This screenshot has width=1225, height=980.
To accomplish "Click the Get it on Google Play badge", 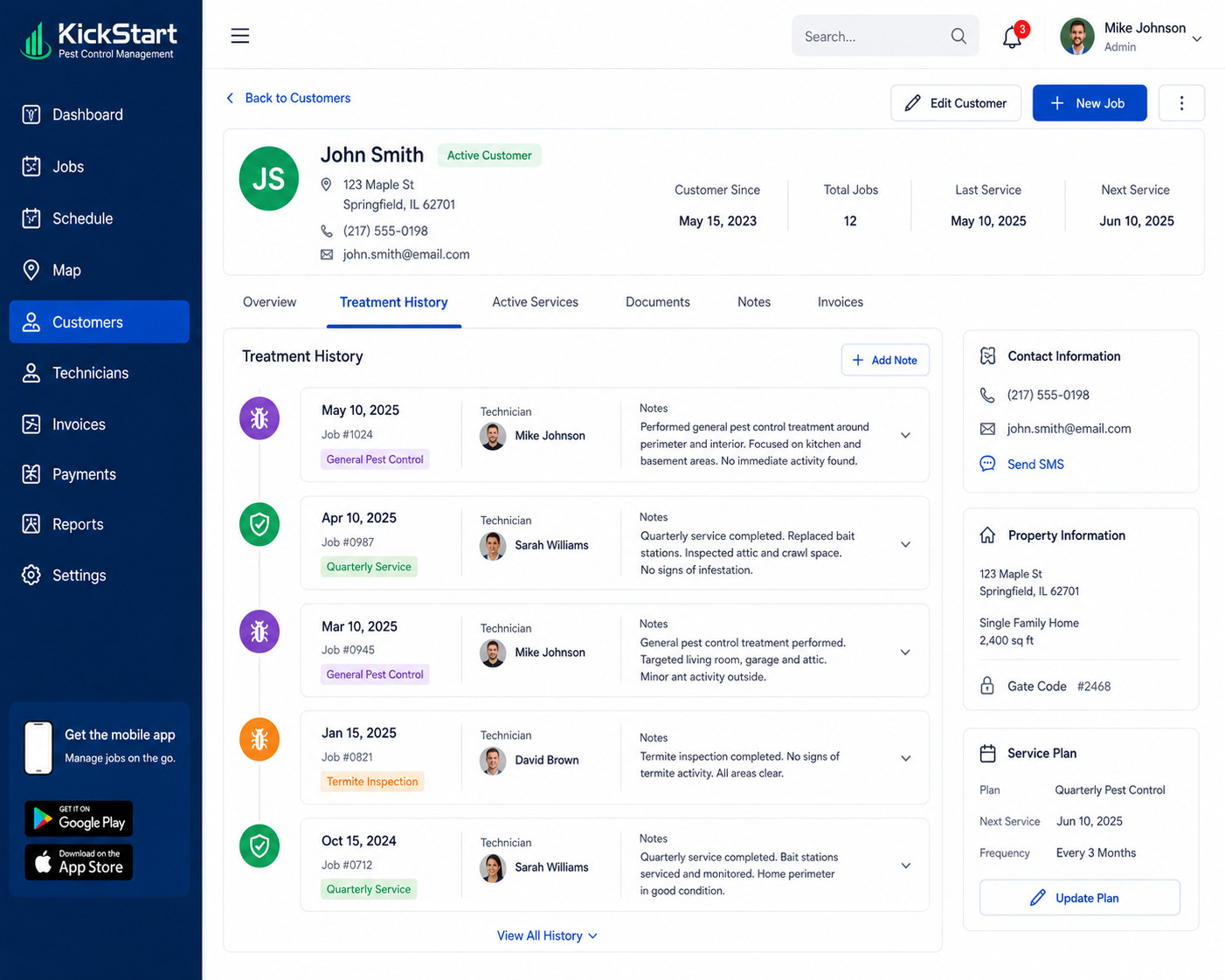I will [79, 818].
